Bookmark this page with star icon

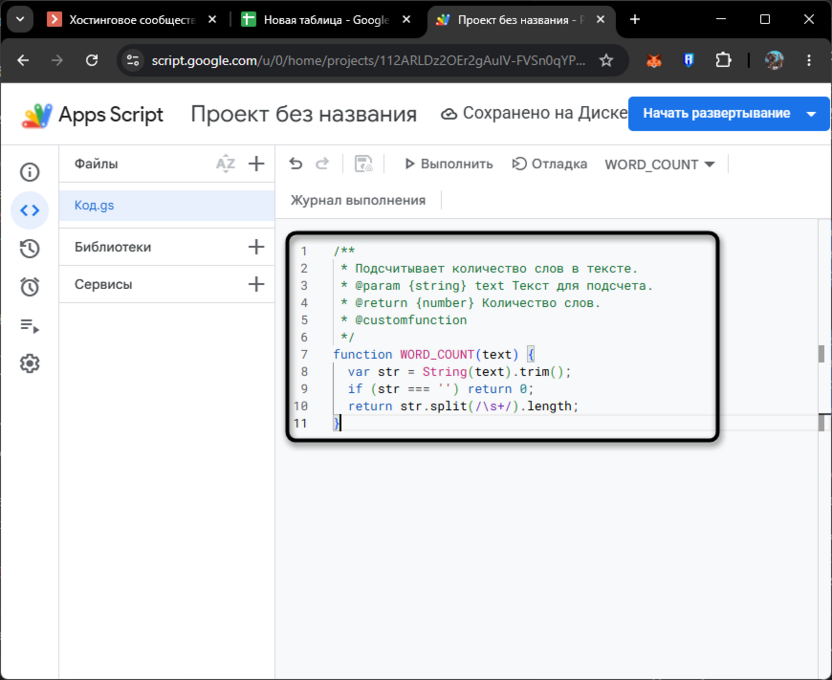606,60
